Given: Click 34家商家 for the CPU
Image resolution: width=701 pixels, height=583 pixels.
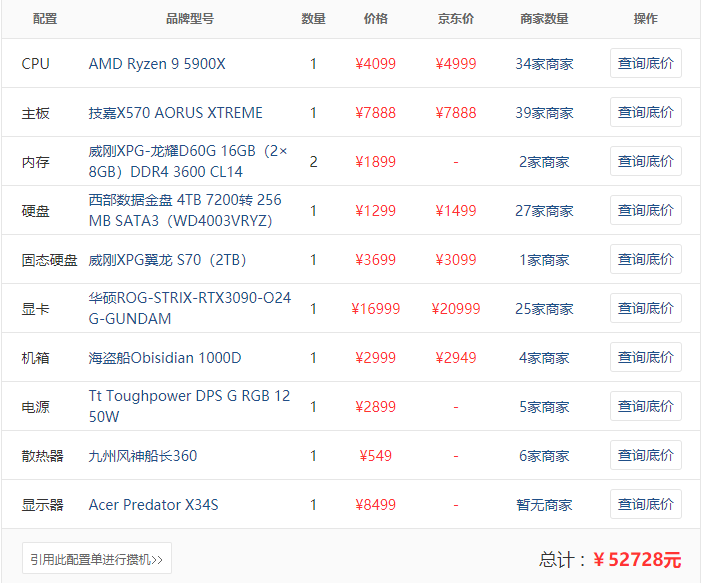Looking at the screenshot, I should [544, 64].
